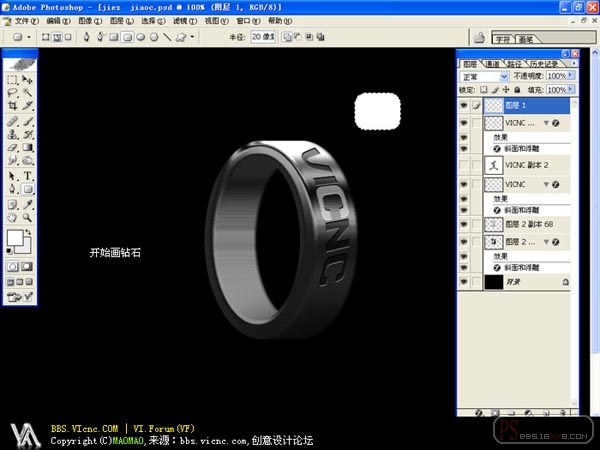Choose the Polygon shape in options bar
Screen dimensions: 600x450
tap(154, 37)
